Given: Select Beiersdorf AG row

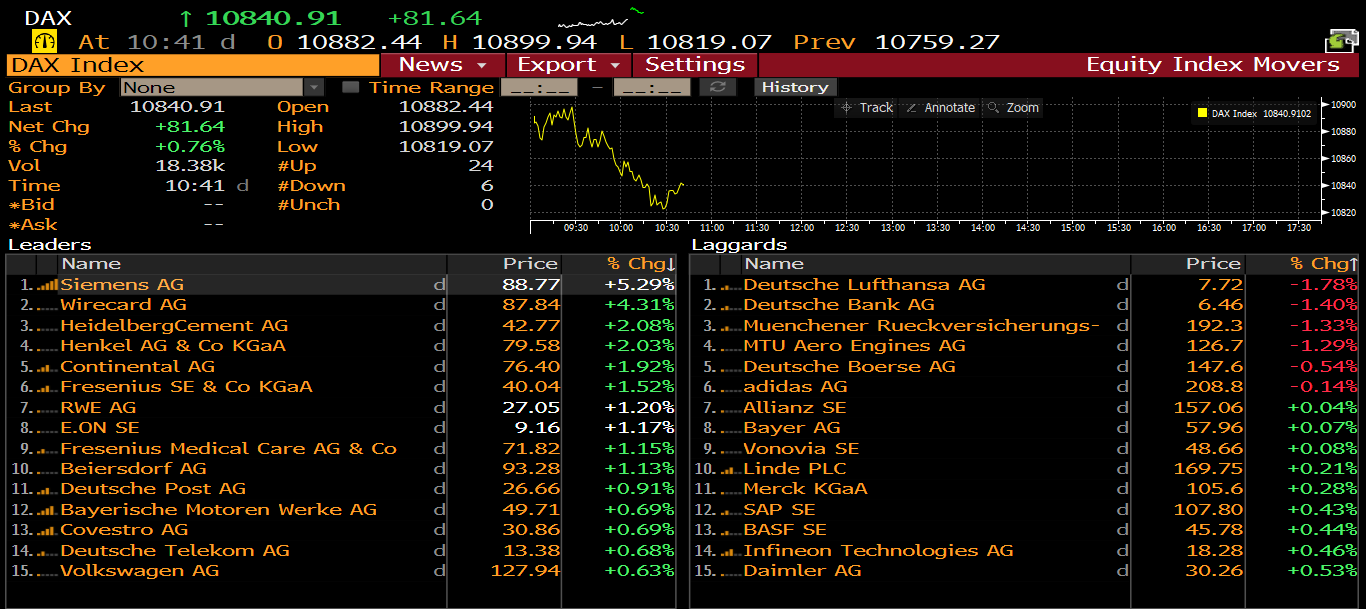Looking at the screenshot, I should [x=340, y=469].
